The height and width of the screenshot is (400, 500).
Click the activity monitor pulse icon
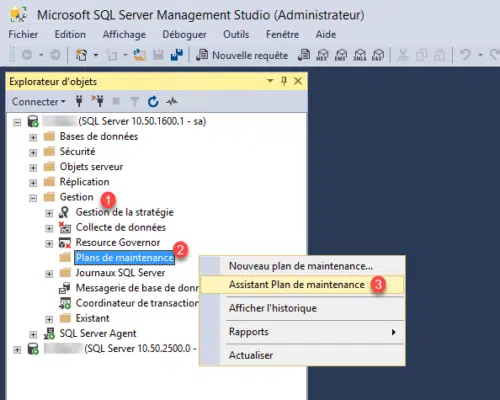(x=172, y=101)
